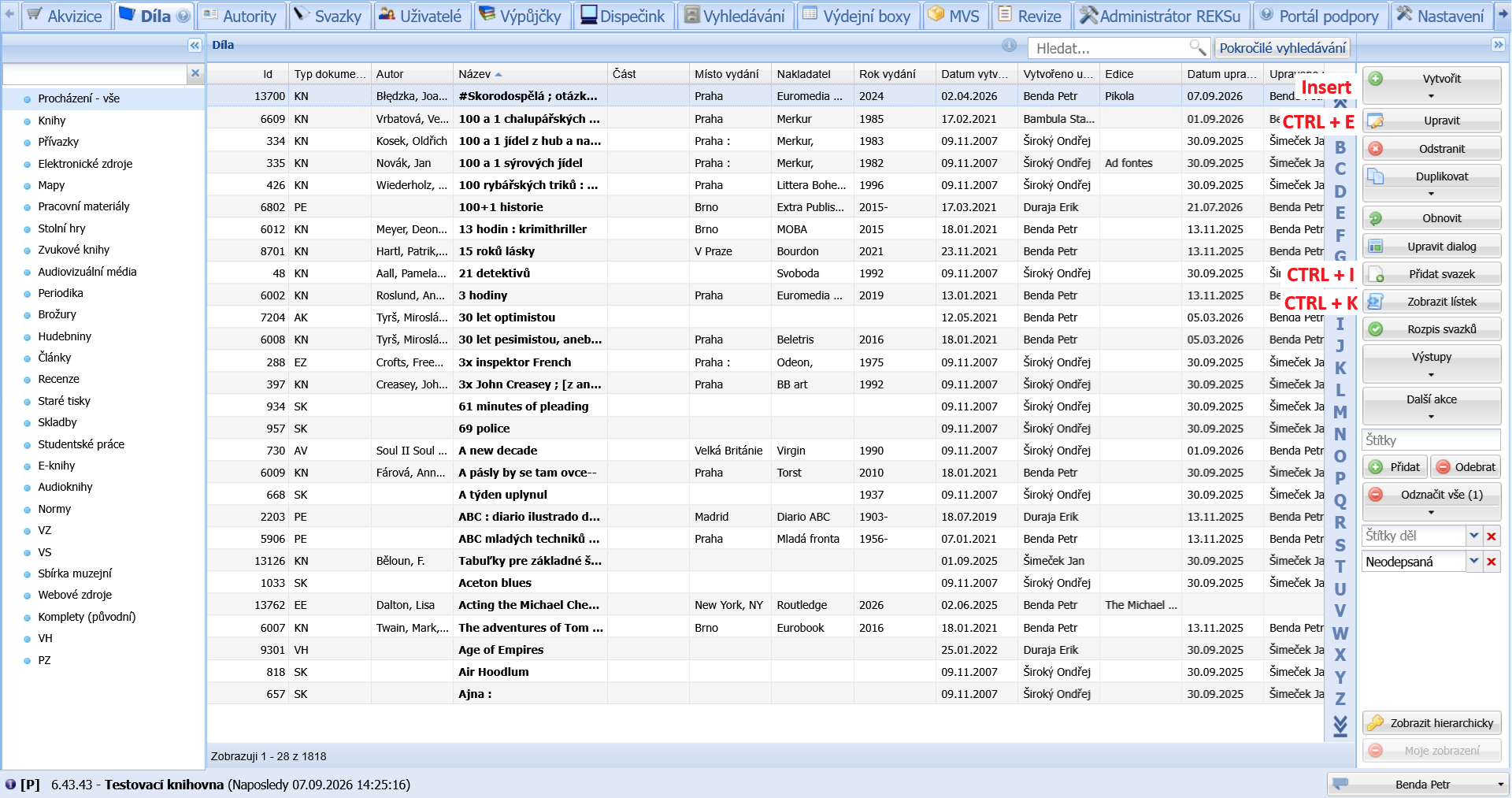The image size is (1512, 798).
Task: Open the Neodepsaná dropdown arrow
Action: [1473, 562]
